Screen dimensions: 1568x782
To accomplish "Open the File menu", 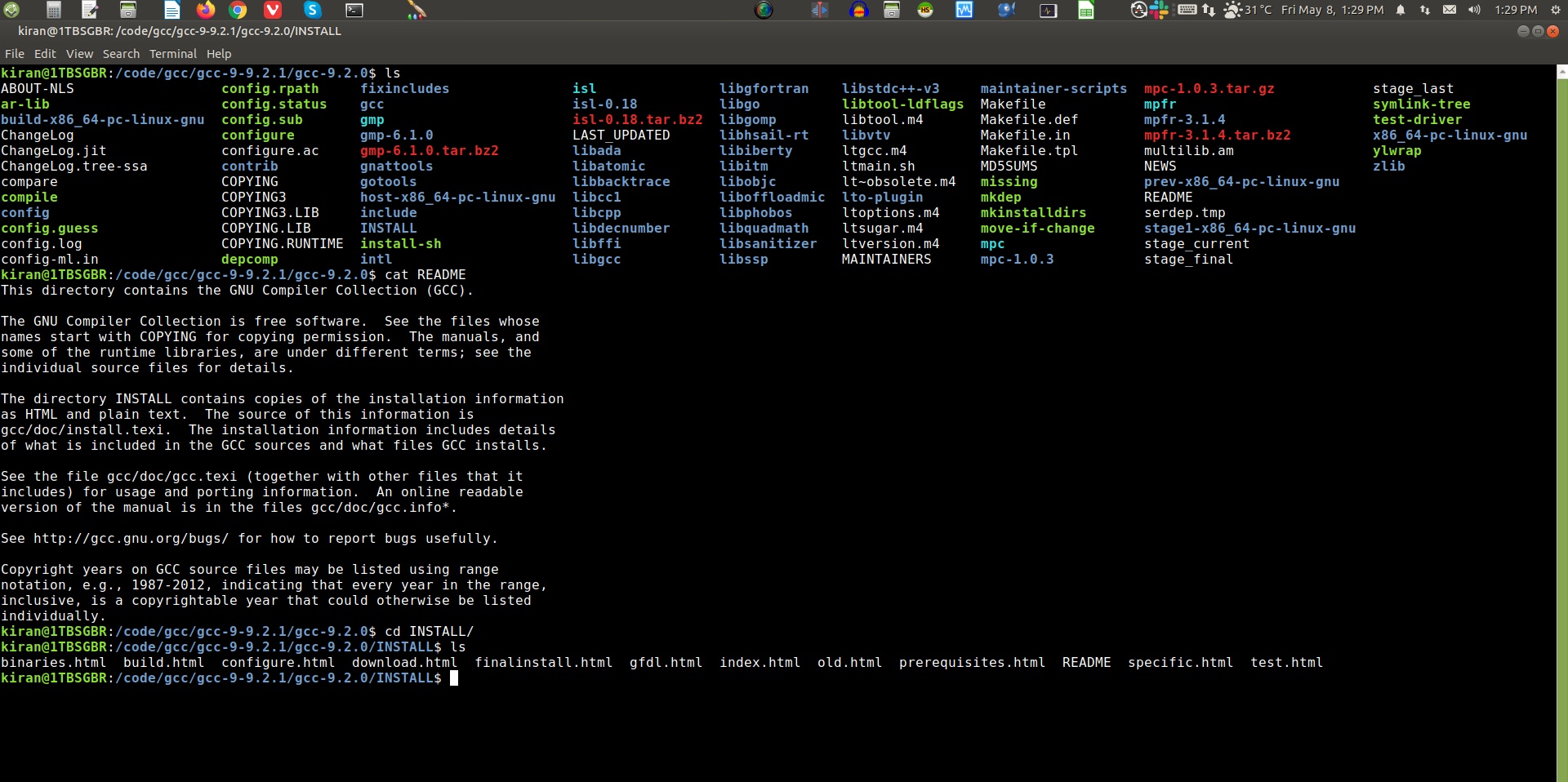I will pyautogui.click(x=15, y=54).
